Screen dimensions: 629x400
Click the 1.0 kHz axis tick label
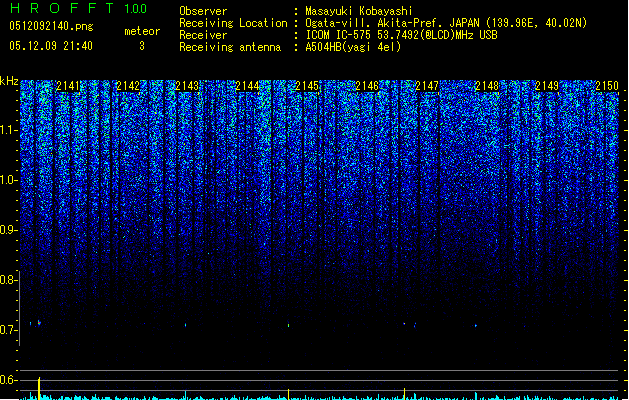pyautogui.click(x=8, y=180)
